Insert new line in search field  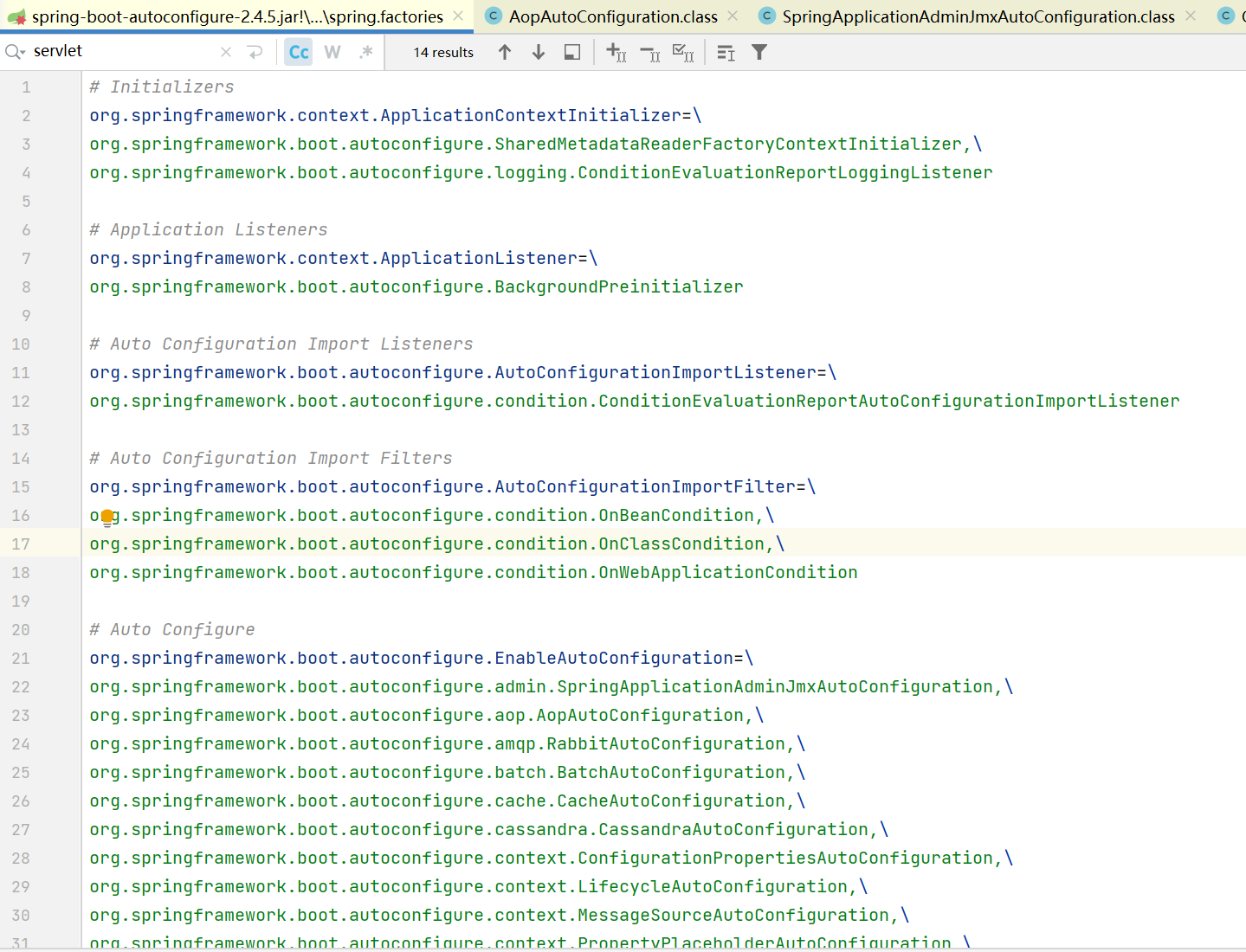pos(255,52)
